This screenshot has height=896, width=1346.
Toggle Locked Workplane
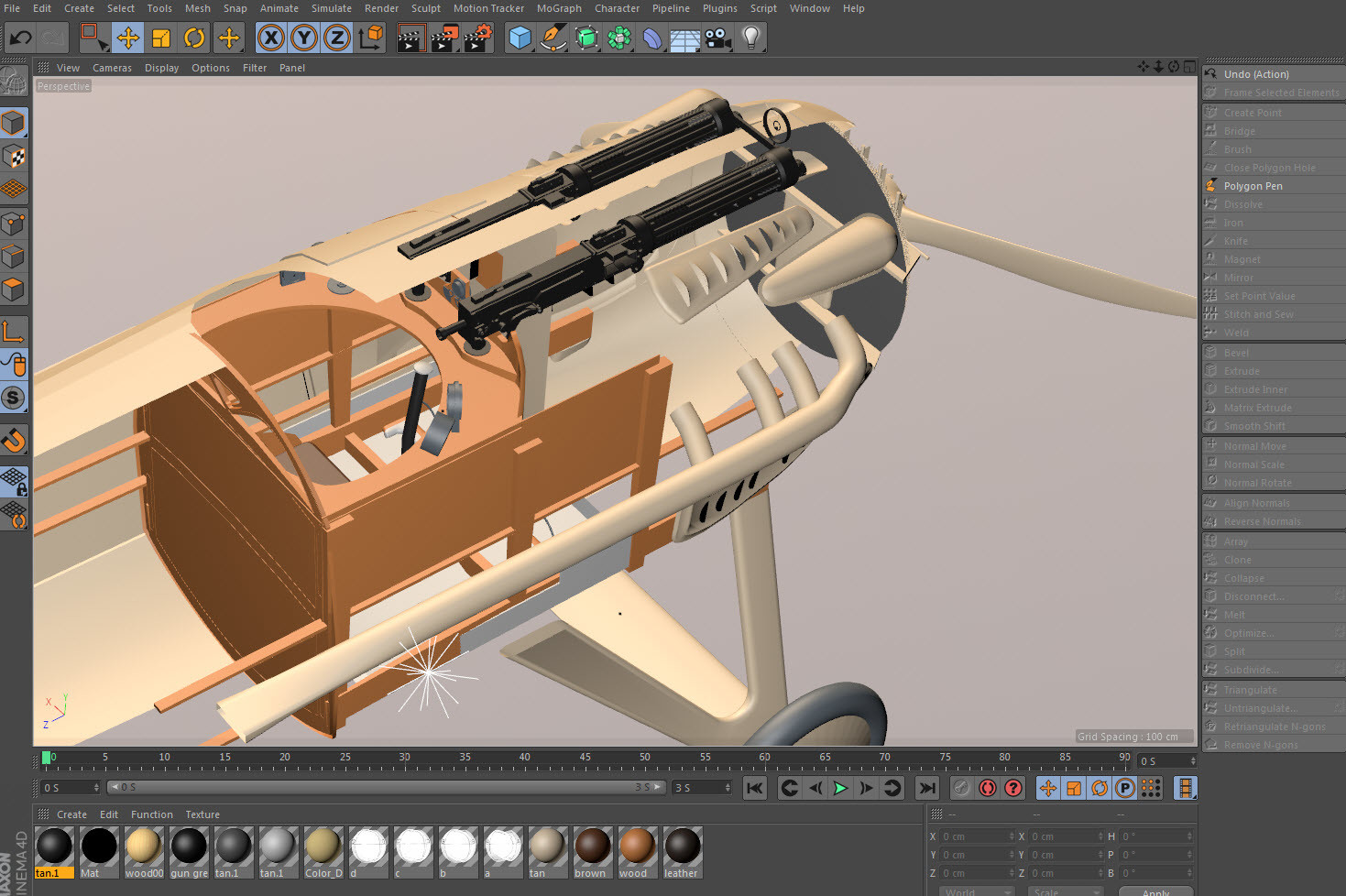click(x=14, y=481)
